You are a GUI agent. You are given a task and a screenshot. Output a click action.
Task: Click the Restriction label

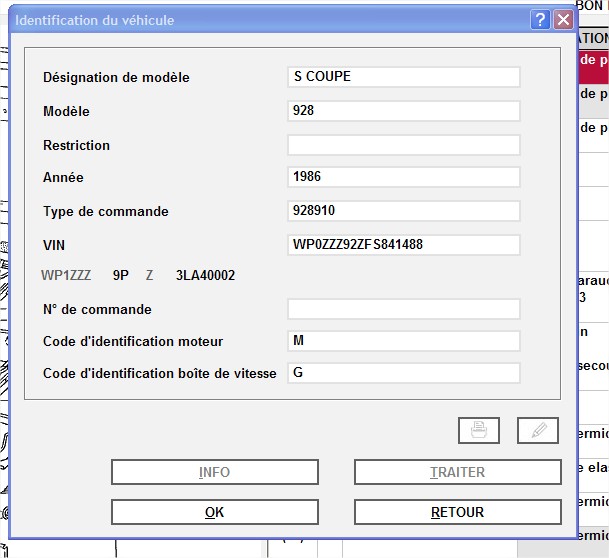[x=77, y=145]
